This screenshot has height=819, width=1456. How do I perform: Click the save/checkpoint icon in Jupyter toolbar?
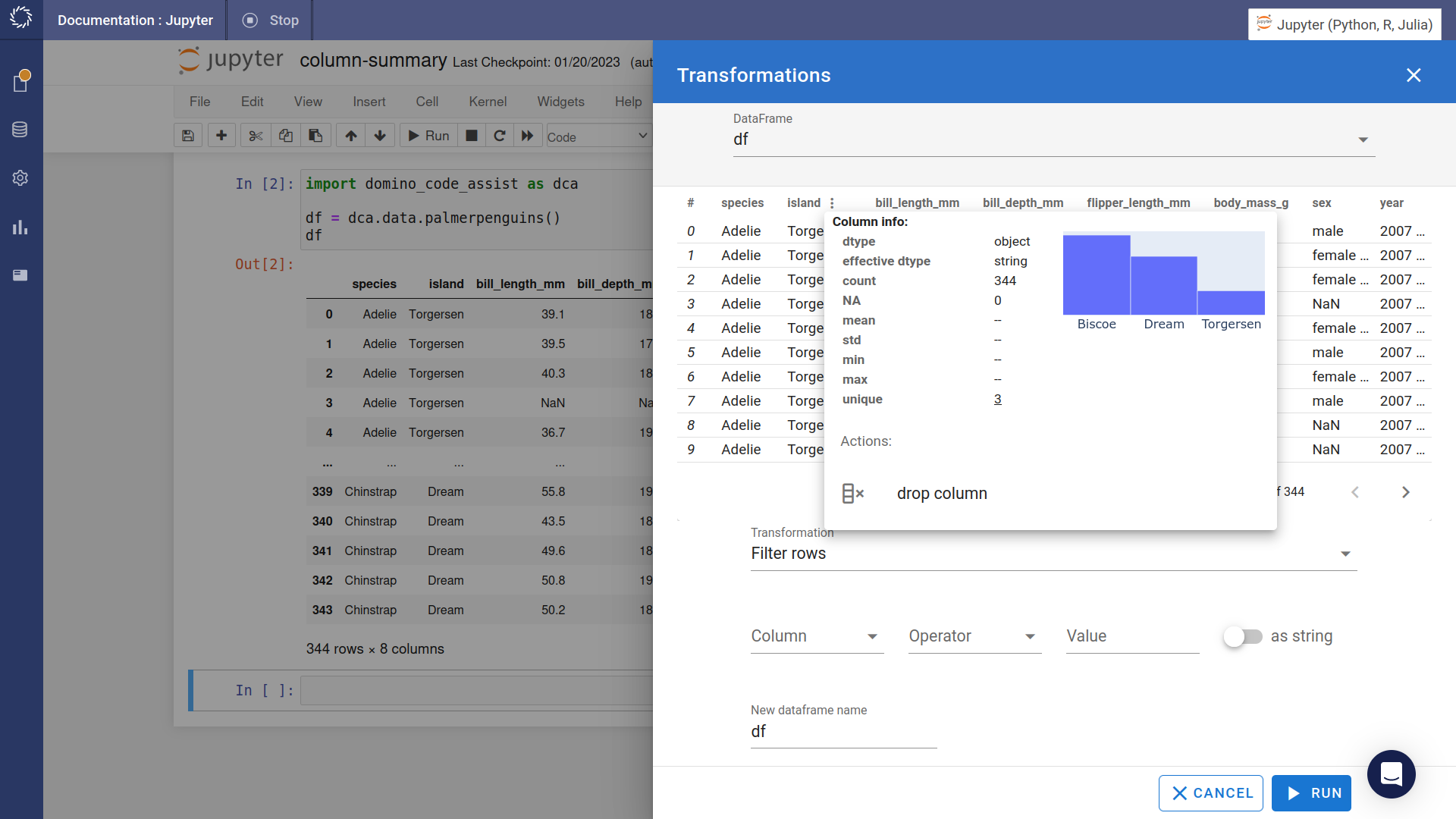(187, 137)
